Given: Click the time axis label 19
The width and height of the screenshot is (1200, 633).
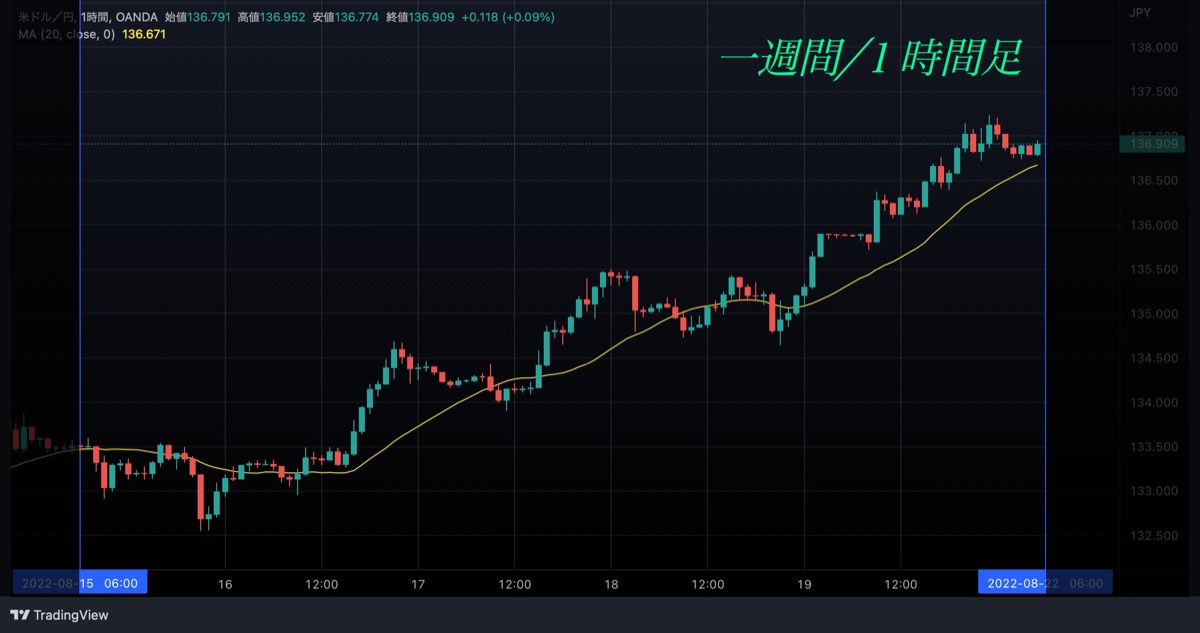Looking at the screenshot, I should click(805, 583).
